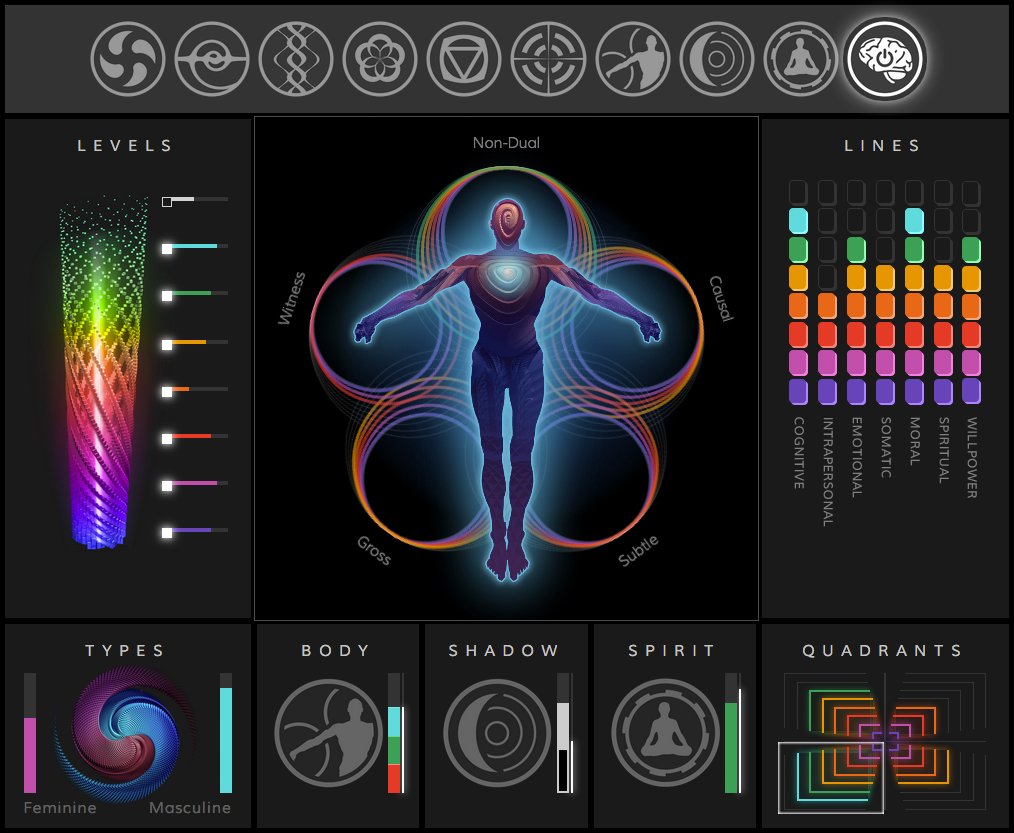1014x833 pixels.
Task: Select the Gross state label
Action: pos(374,549)
